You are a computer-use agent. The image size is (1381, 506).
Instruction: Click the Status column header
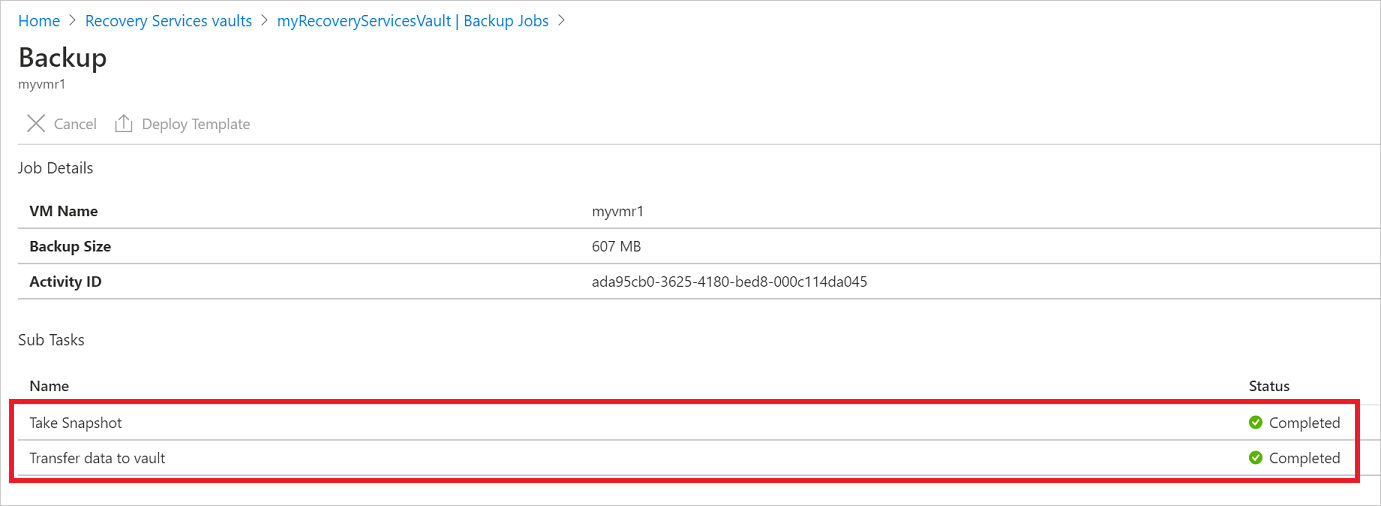coord(1269,386)
